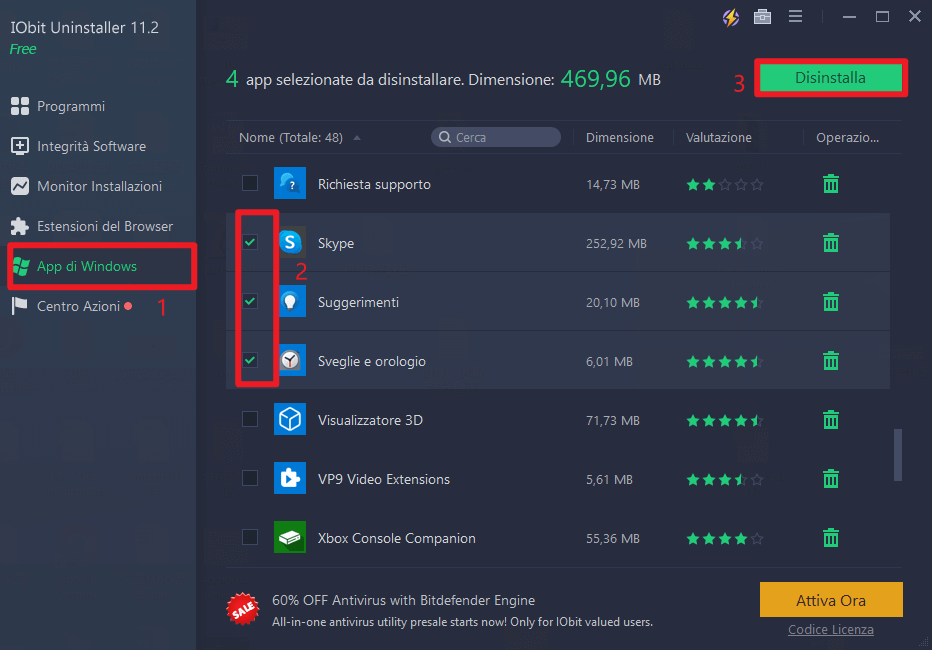Image resolution: width=932 pixels, height=650 pixels.
Task: Click the star rating for Xbox Console Companion
Action: [x=725, y=539]
